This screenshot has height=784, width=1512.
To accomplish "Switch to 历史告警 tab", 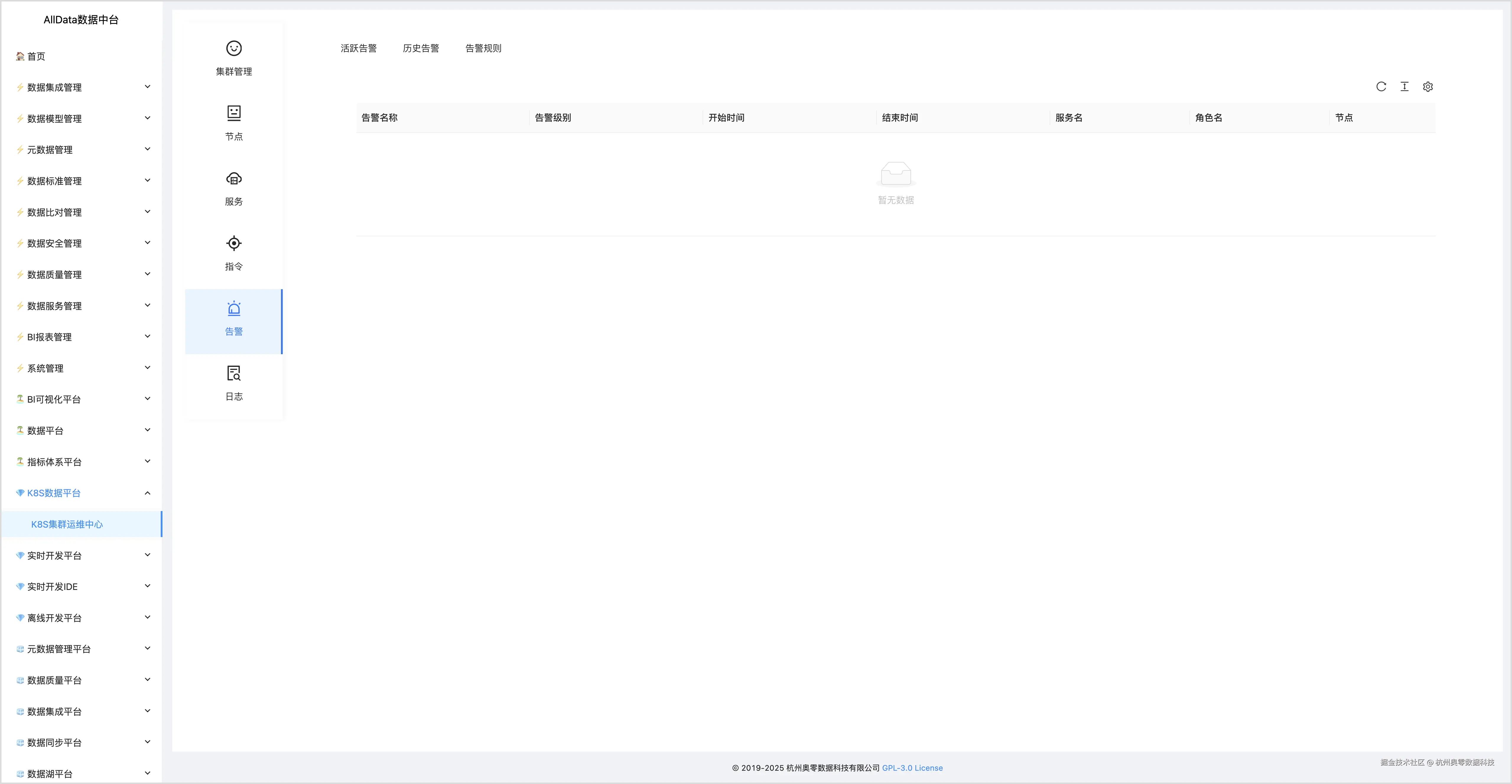I will (421, 48).
